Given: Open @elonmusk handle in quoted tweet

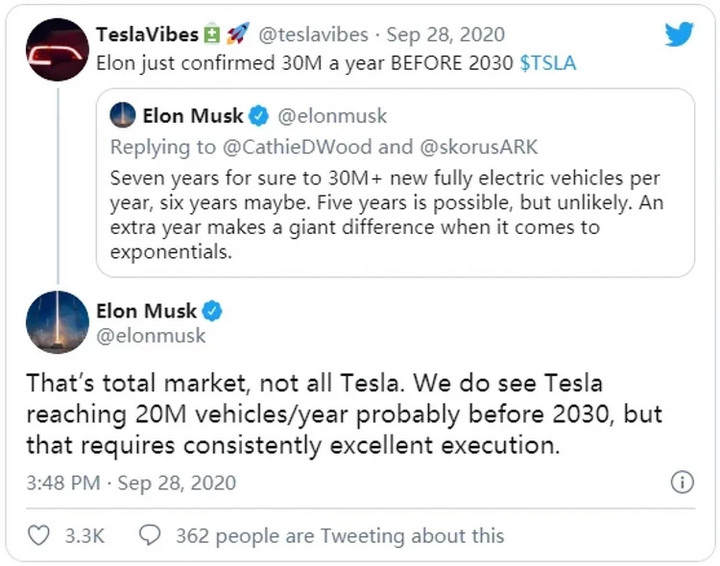Looking at the screenshot, I should (332, 116).
